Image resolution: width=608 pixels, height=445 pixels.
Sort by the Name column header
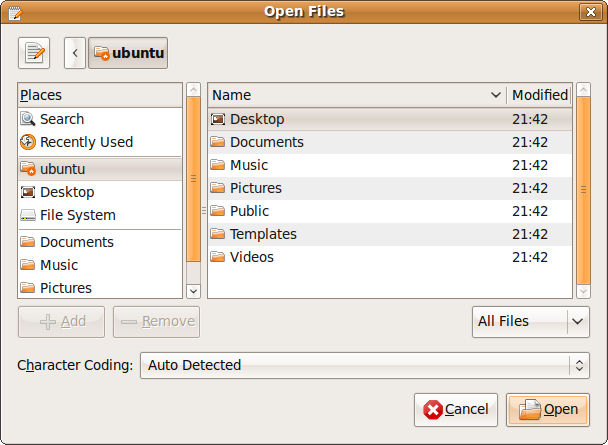[356, 95]
